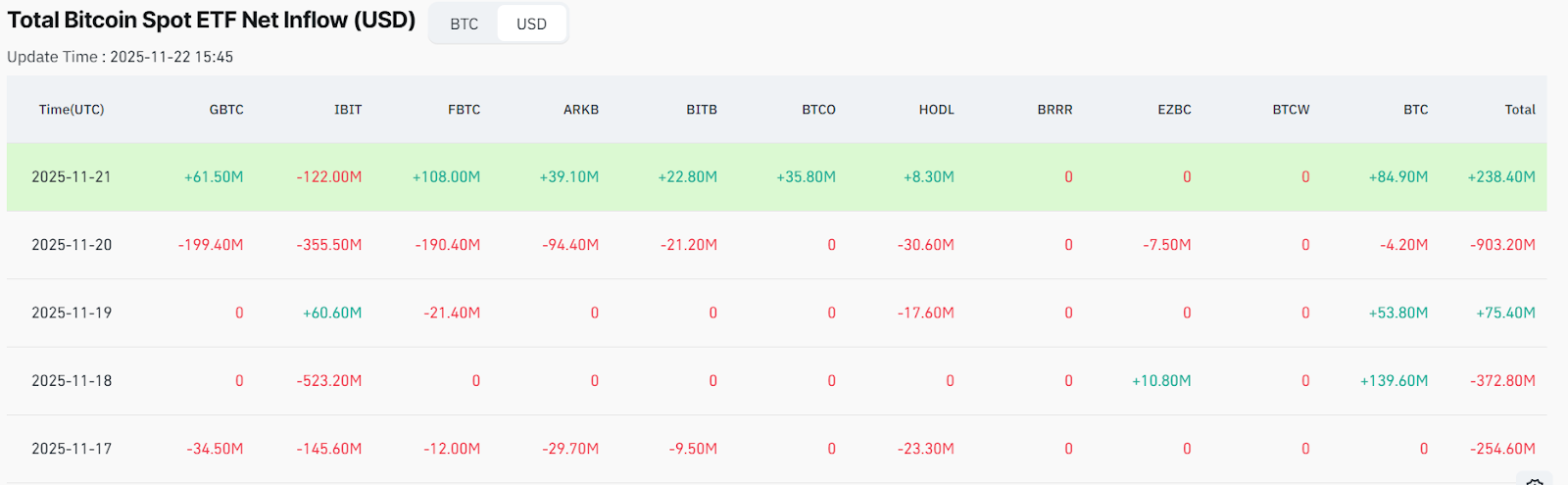Click the IBIT column header
The image size is (1568, 485).
(348, 110)
